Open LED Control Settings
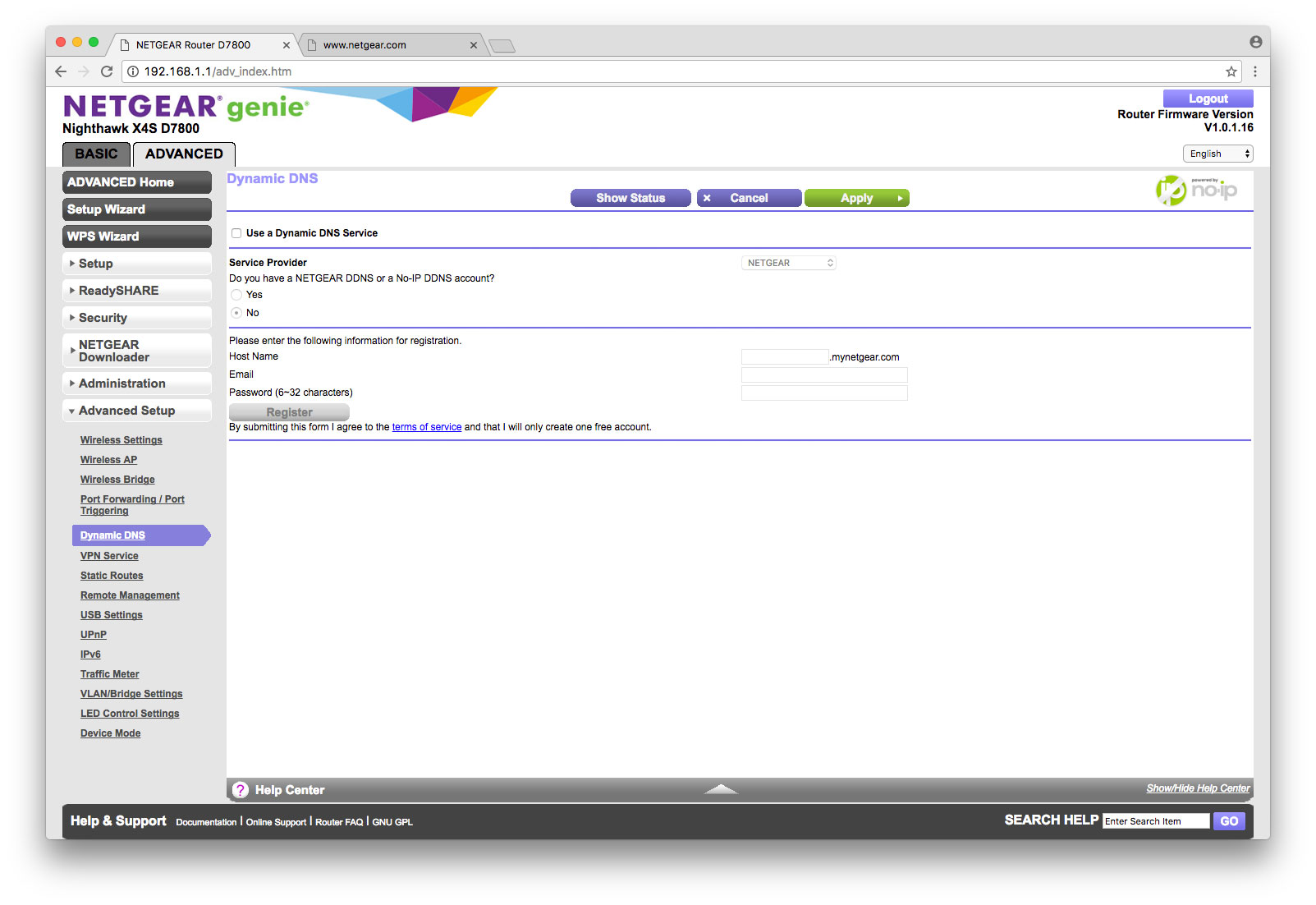1316x905 pixels. click(130, 714)
